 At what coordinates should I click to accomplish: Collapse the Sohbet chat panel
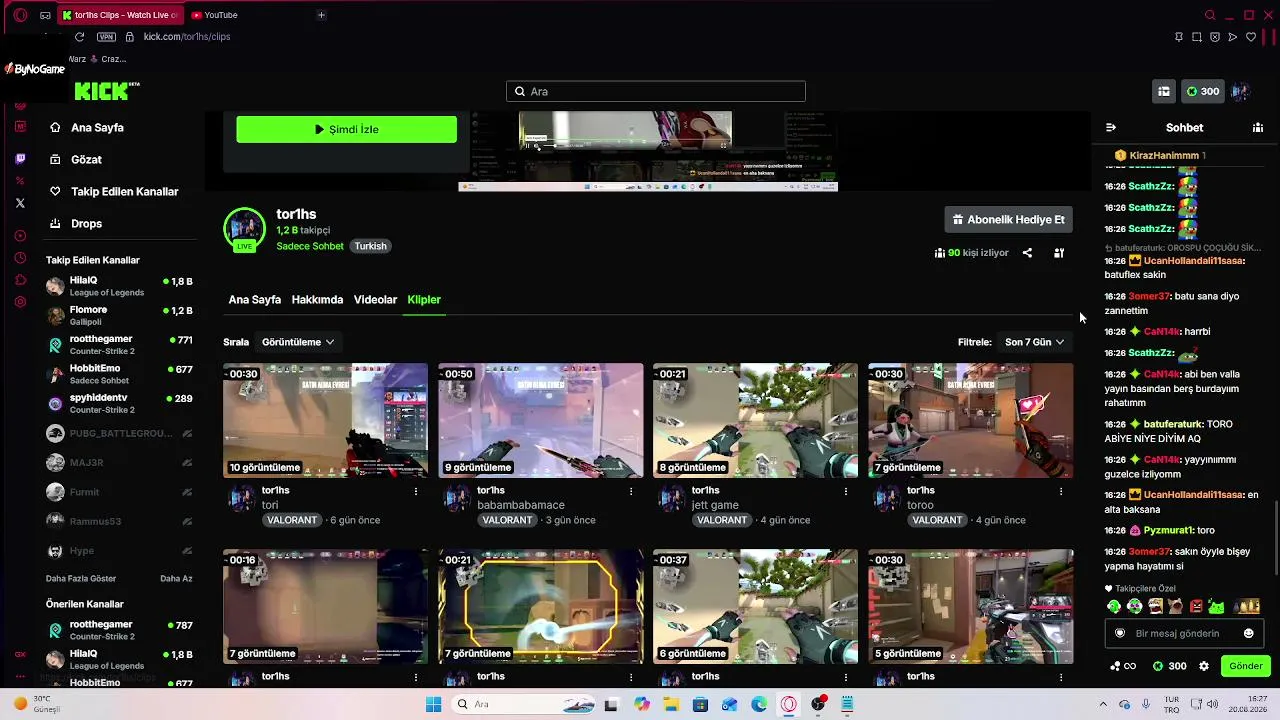[x=1111, y=128]
